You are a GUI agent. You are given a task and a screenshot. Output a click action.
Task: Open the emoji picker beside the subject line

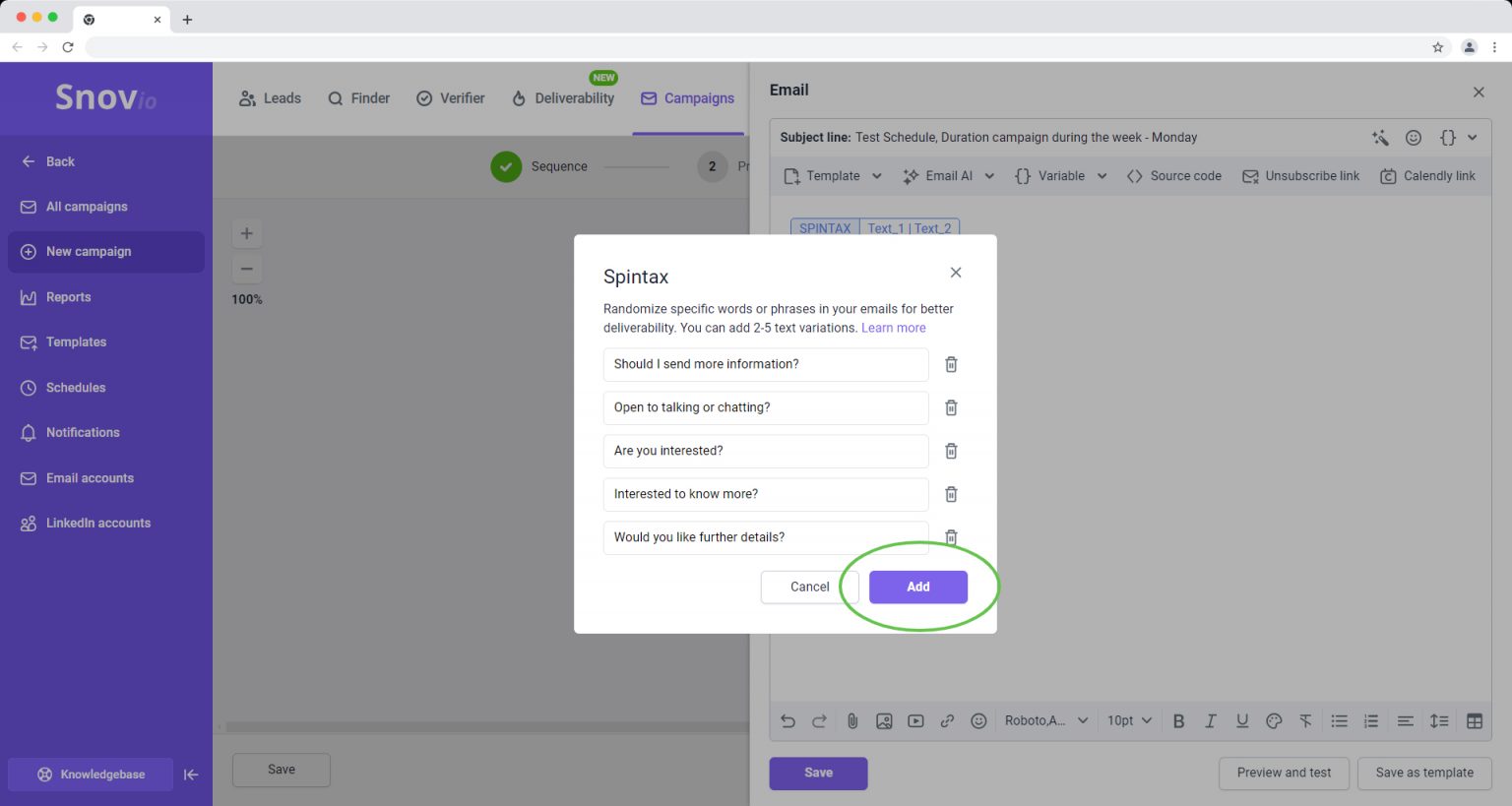click(1414, 138)
